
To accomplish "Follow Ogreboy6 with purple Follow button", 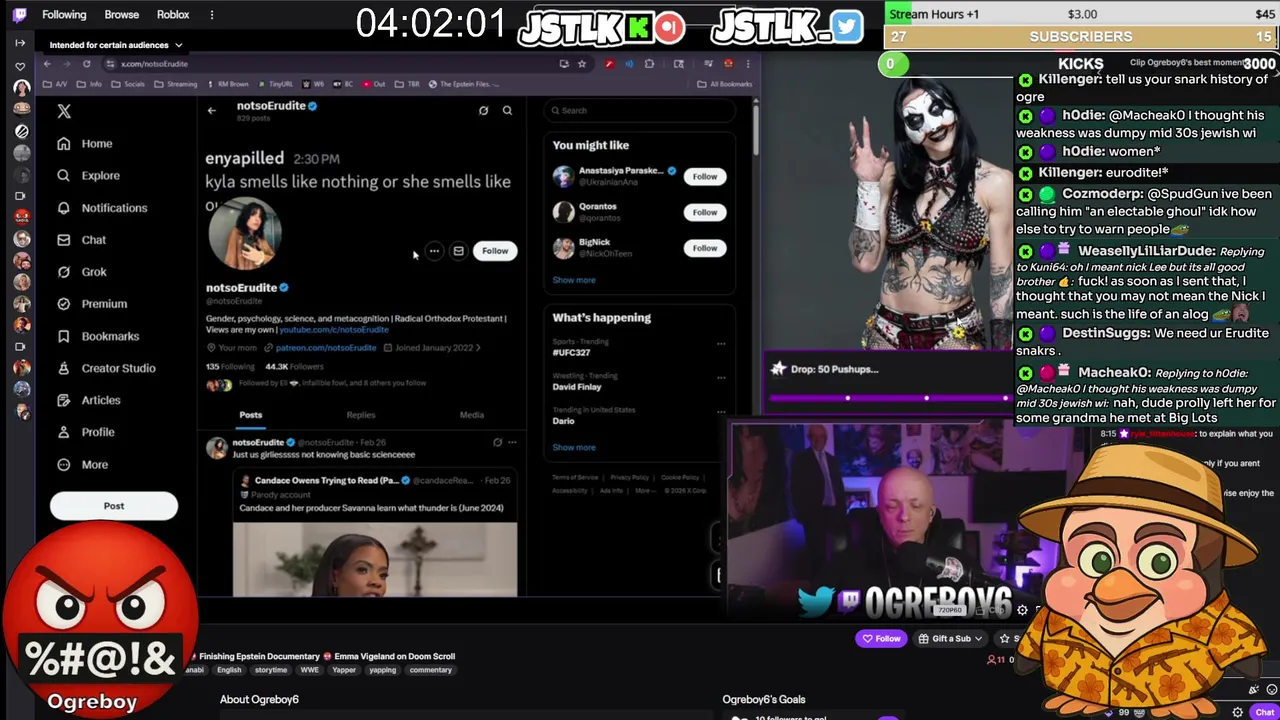I will (881, 639).
